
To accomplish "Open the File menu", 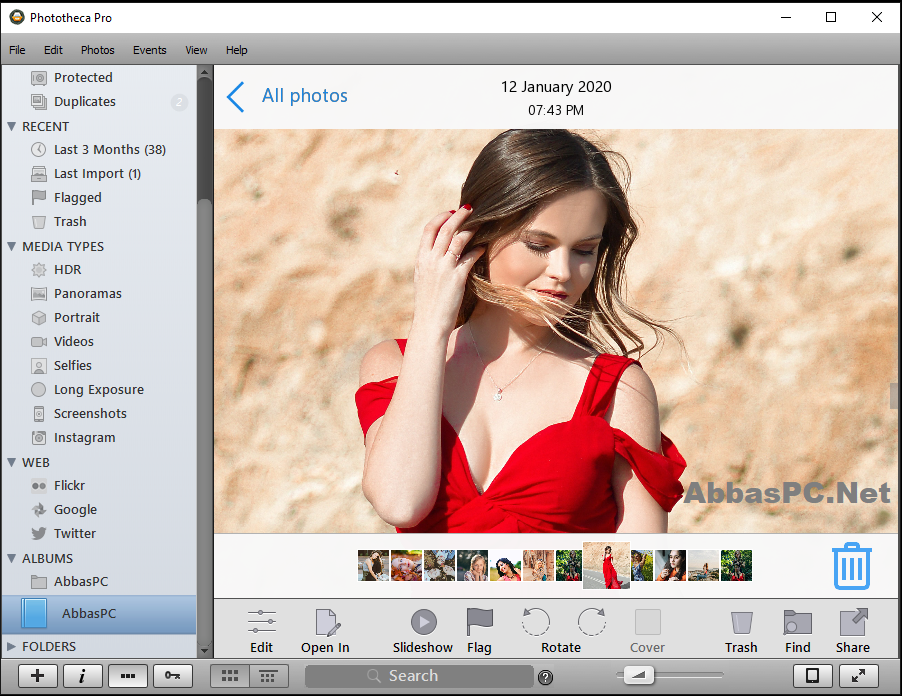I will coord(17,50).
